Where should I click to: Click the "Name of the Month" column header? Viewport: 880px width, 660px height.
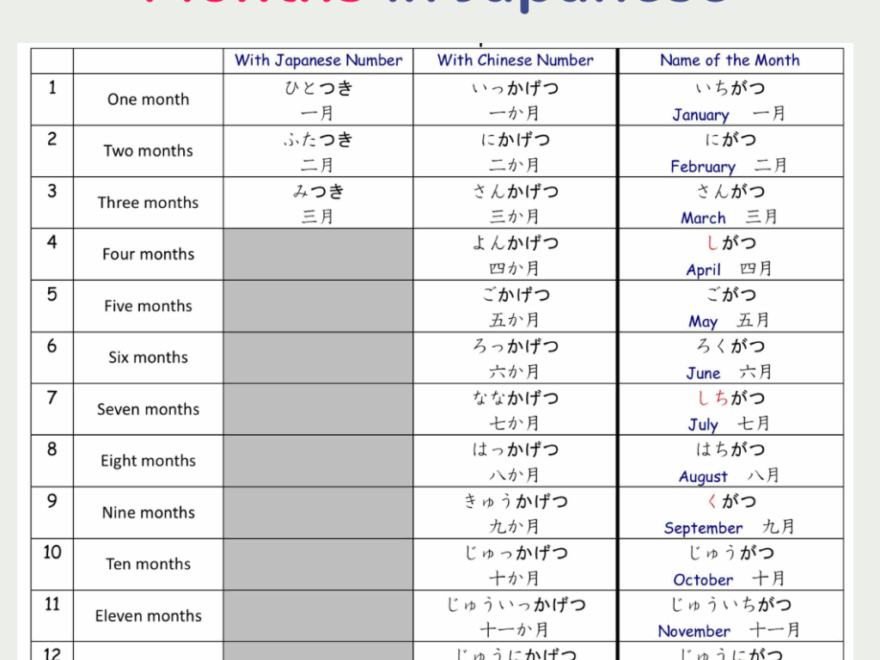click(729, 60)
